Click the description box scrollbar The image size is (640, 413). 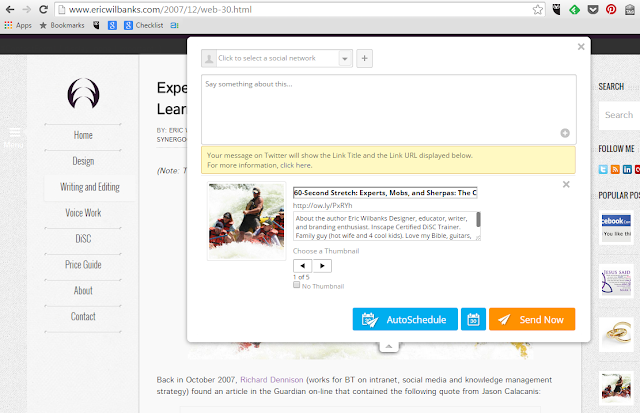click(478, 220)
